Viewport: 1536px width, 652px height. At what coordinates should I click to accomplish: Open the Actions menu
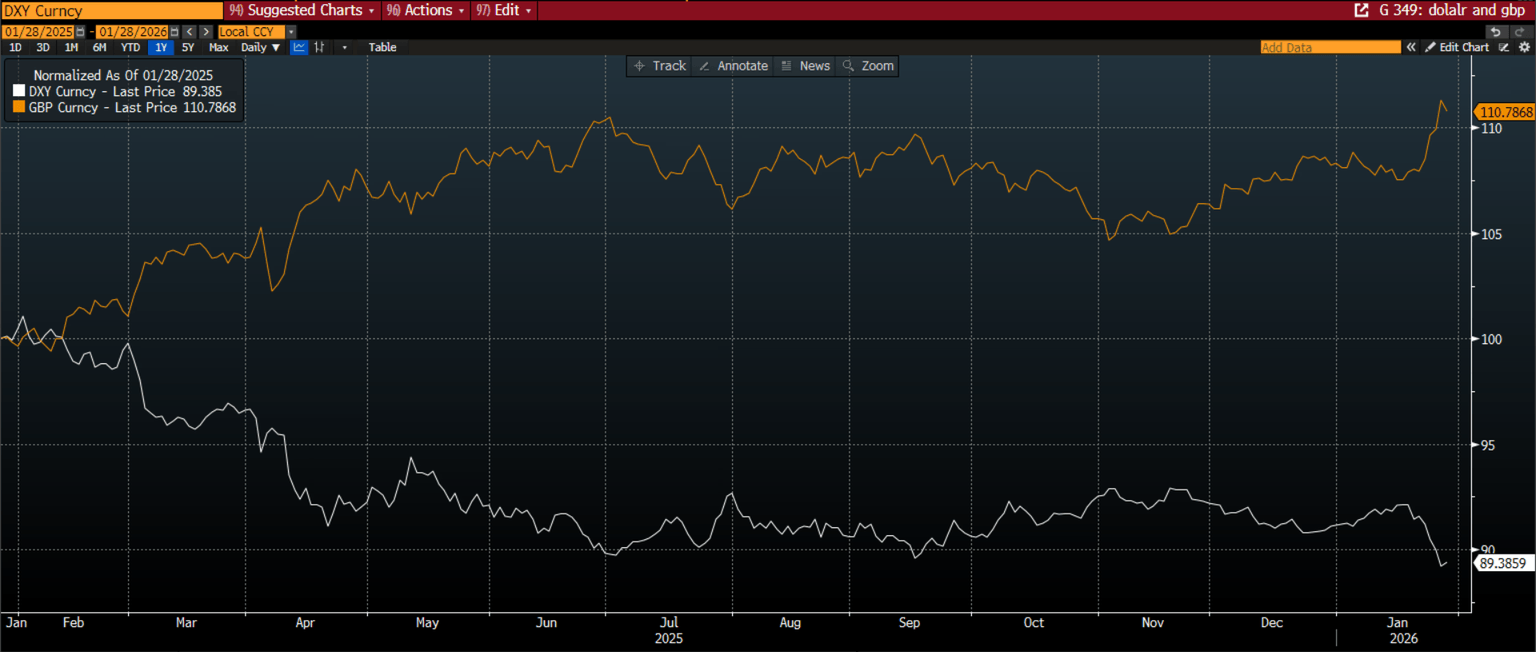click(426, 10)
